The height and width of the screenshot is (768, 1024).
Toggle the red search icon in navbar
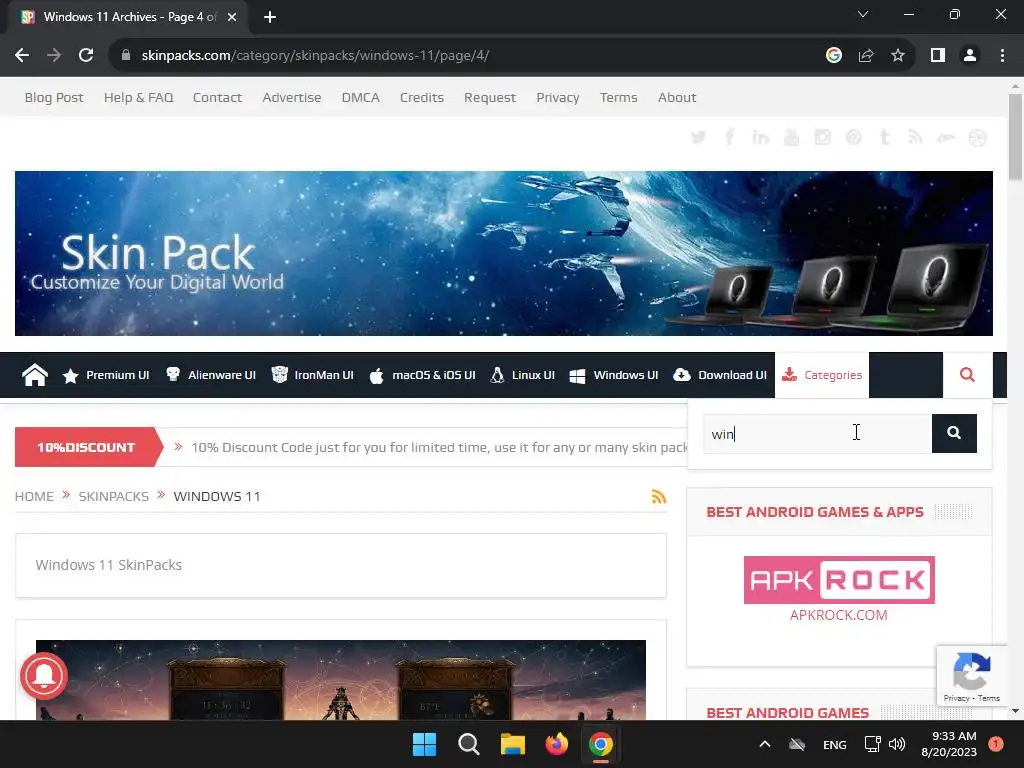click(x=967, y=375)
